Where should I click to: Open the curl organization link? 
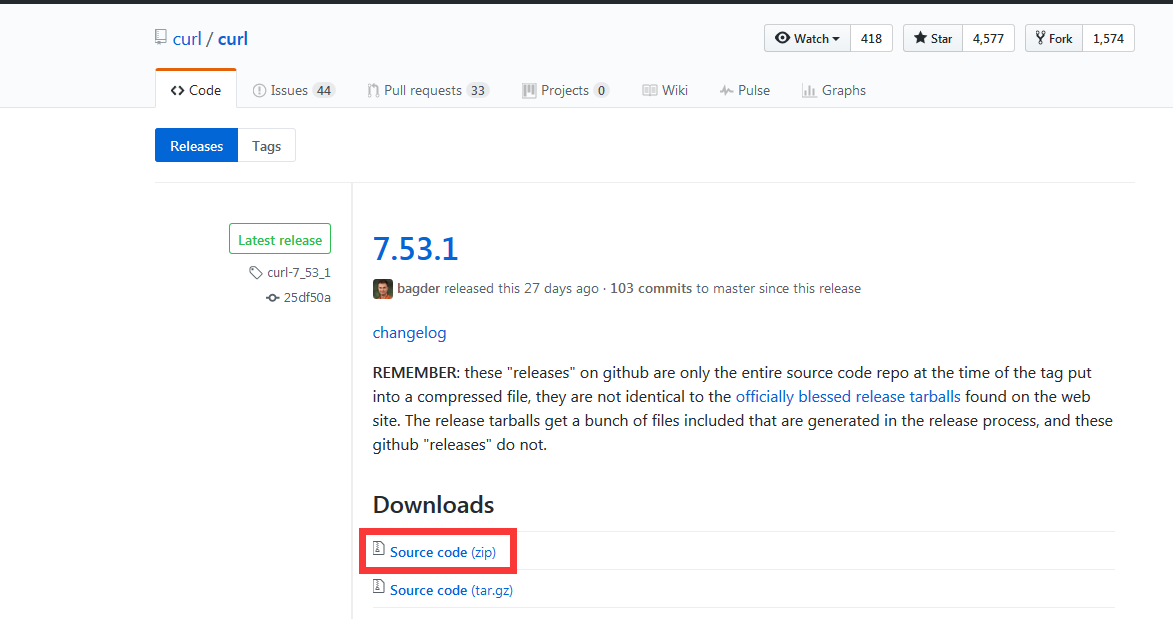pos(187,39)
